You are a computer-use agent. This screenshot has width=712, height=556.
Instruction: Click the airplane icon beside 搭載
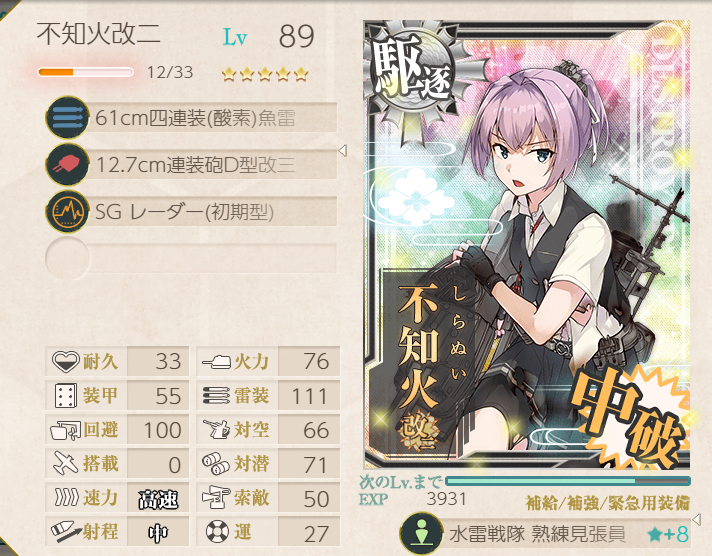65,463
